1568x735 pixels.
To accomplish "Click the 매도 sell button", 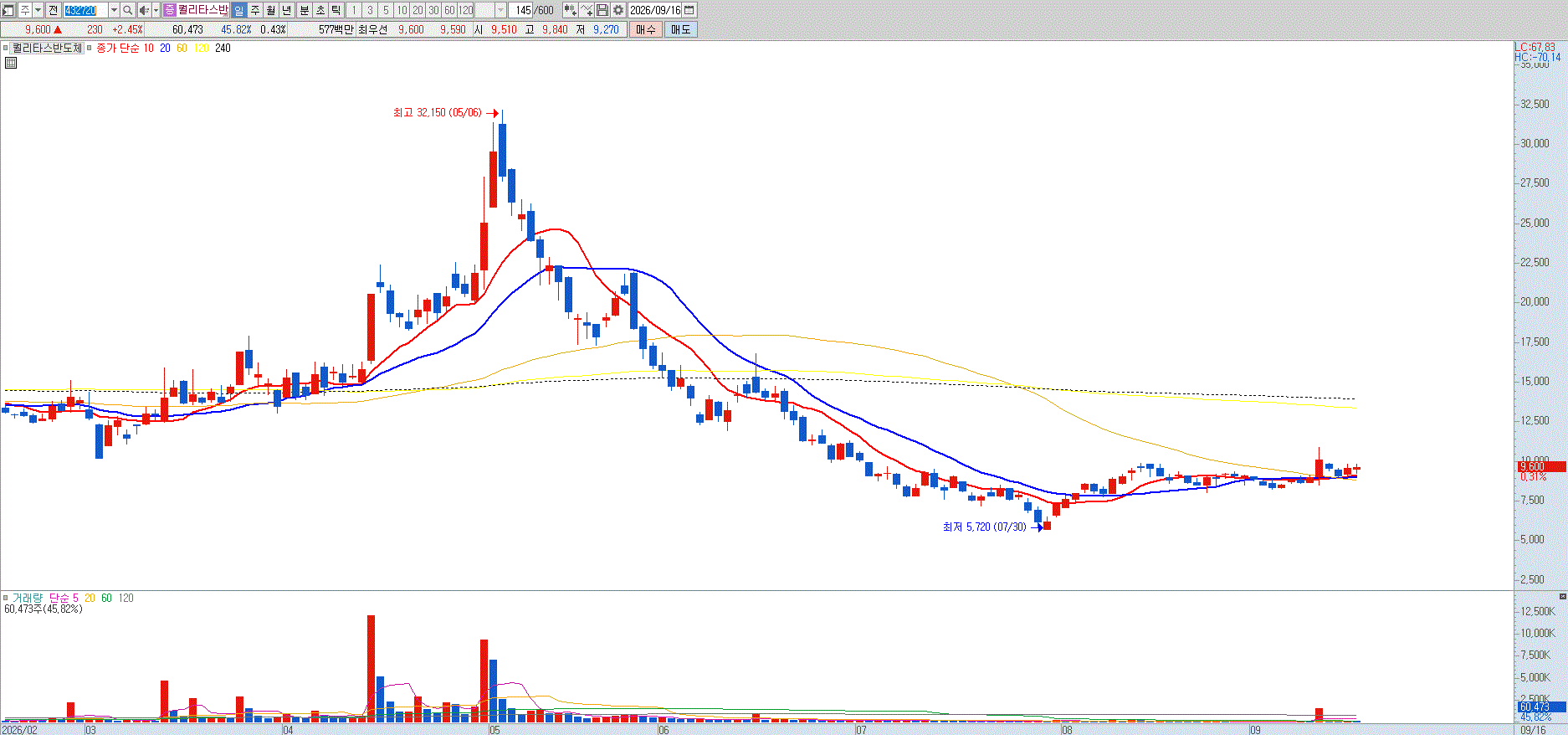I will (680, 29).
